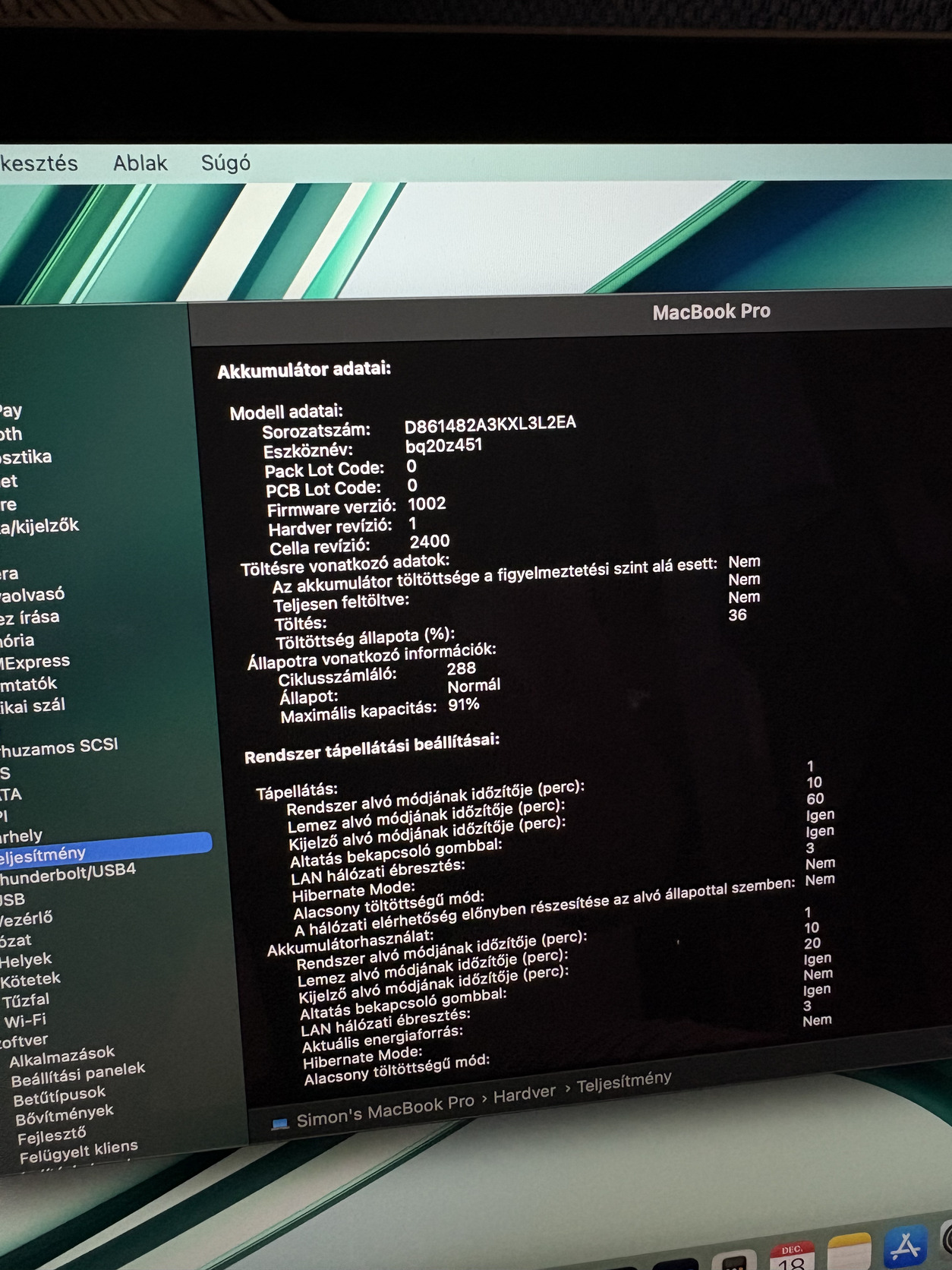Click the Maximális kapacitás value 91%
This screenshot has width=952, height=1270.
[463, 704]
